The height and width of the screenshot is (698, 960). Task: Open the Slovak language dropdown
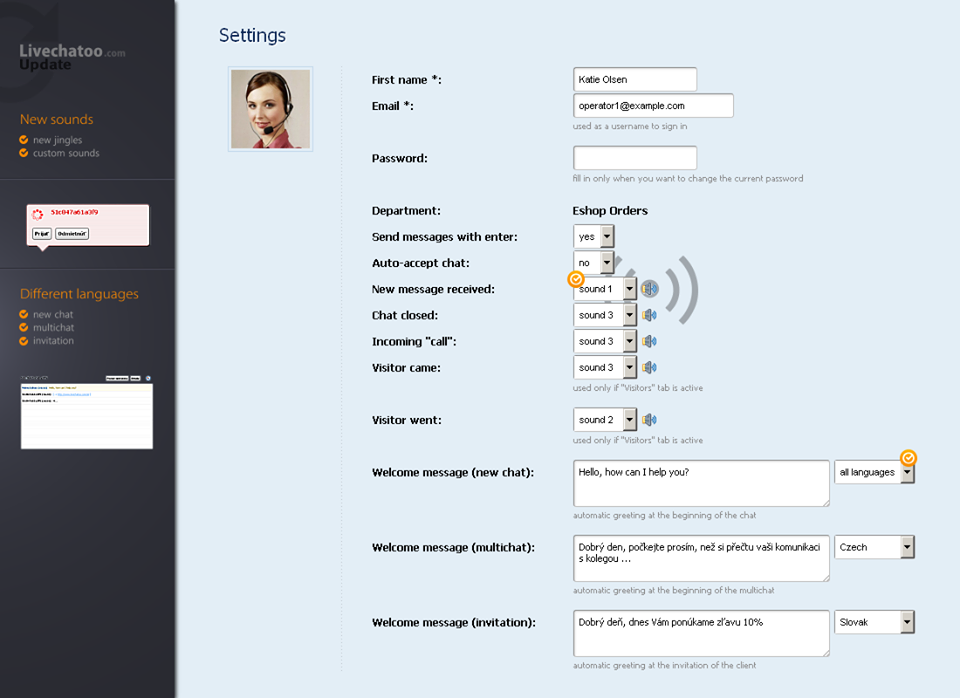click(x=907, y=622)
